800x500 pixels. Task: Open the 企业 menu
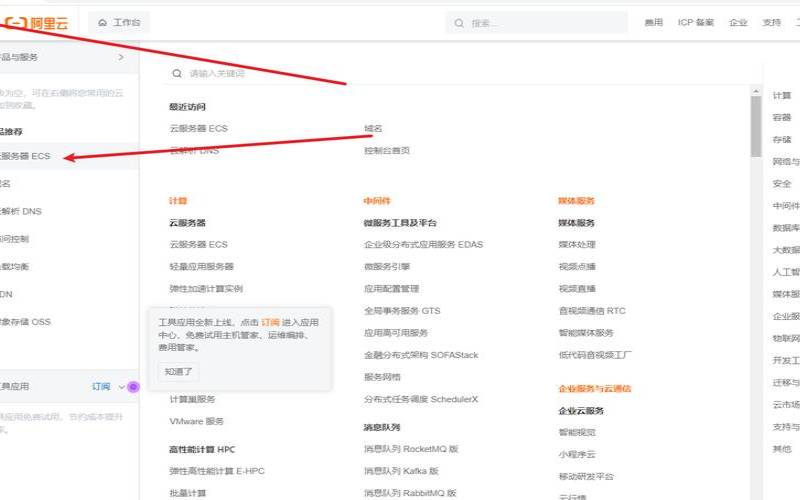pos(738,22)
